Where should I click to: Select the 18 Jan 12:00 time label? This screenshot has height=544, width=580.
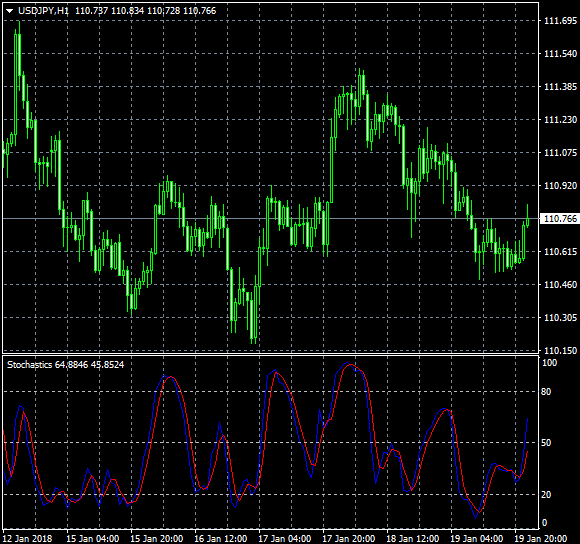(x=412, y=538)
